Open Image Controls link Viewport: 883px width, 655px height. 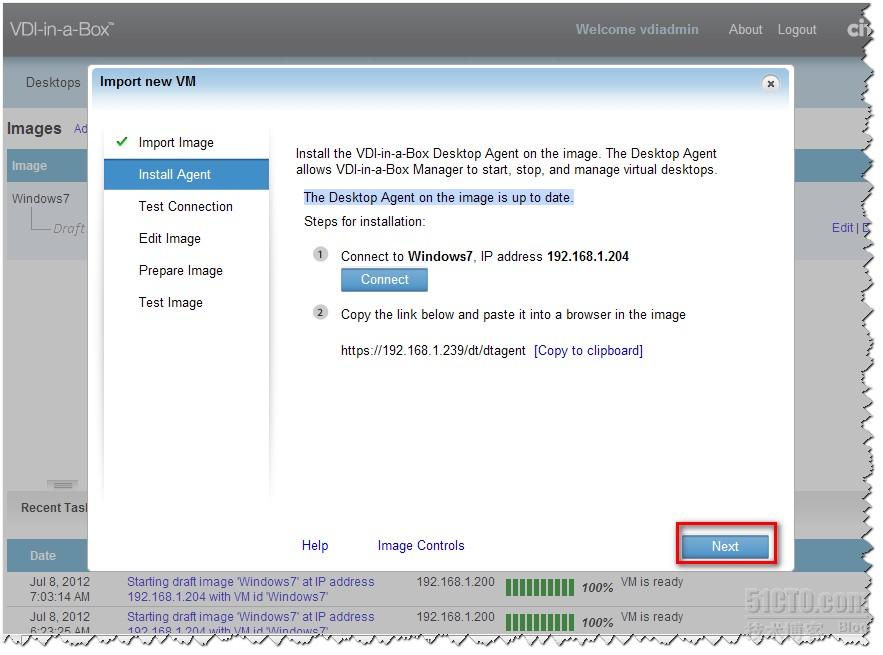[421, 545]
